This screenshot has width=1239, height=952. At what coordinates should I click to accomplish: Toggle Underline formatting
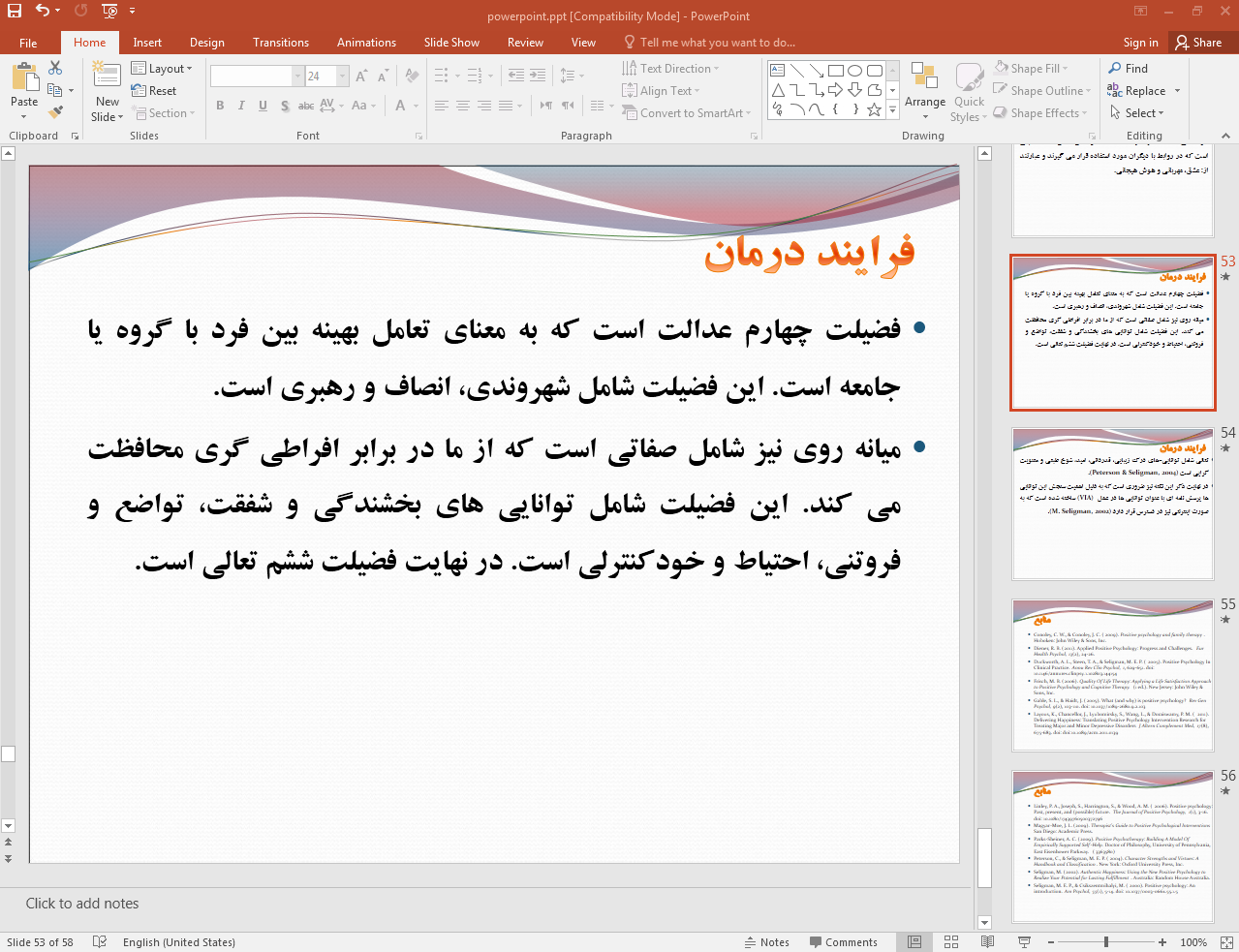pos(263,106)
